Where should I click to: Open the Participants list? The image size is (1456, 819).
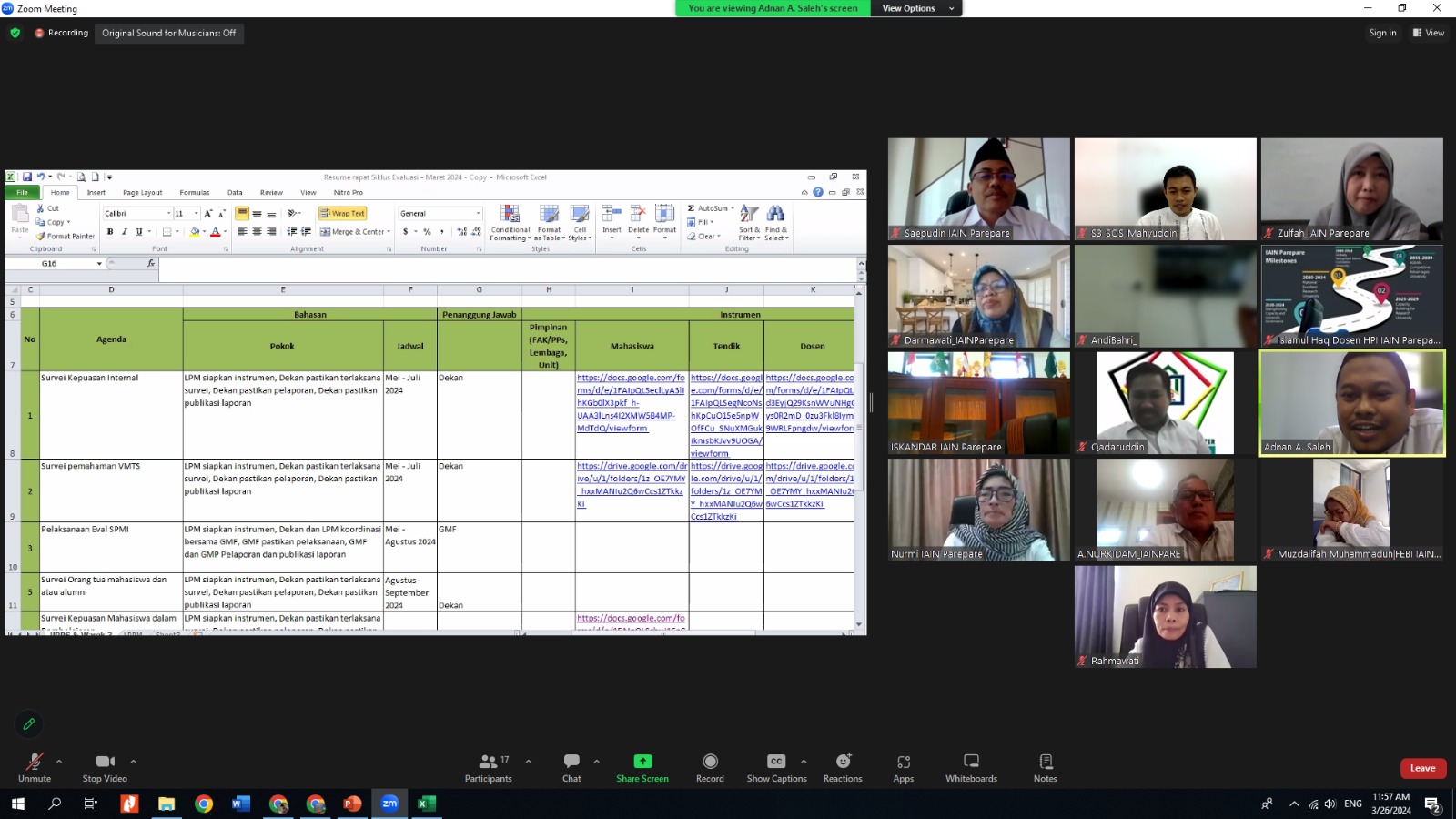point(489,767)
